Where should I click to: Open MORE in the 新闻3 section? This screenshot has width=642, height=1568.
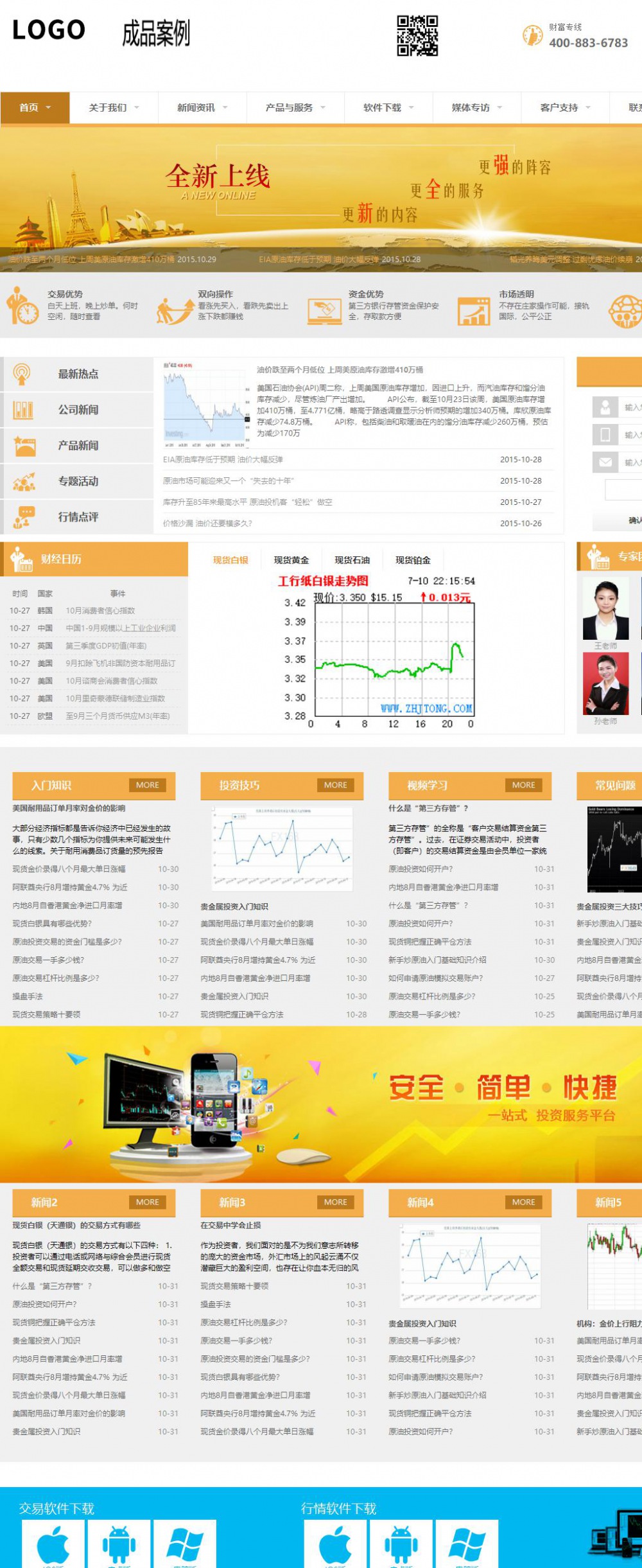coord(336,1202)
